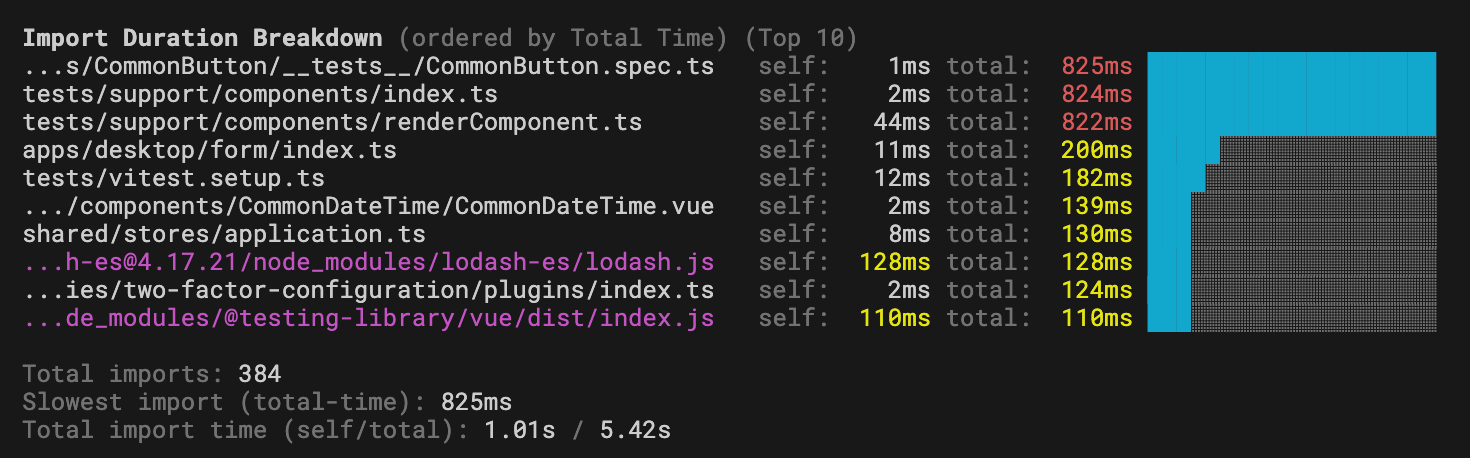Viewport: 1470px width, 458px height.
Task: Open the apps/desktop/form/index.ts path
Action: (x=209, y=151)
